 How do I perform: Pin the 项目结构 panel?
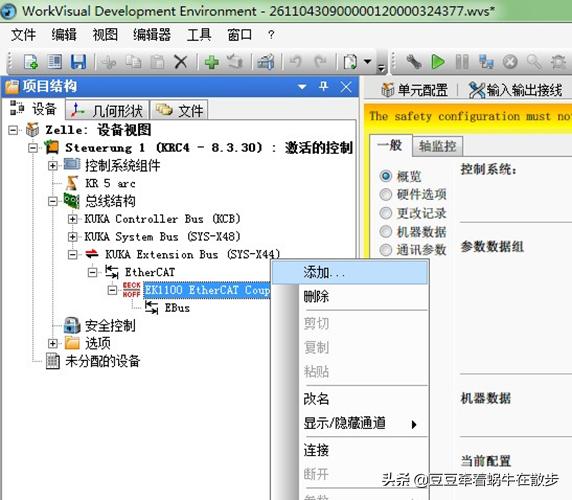324,86
